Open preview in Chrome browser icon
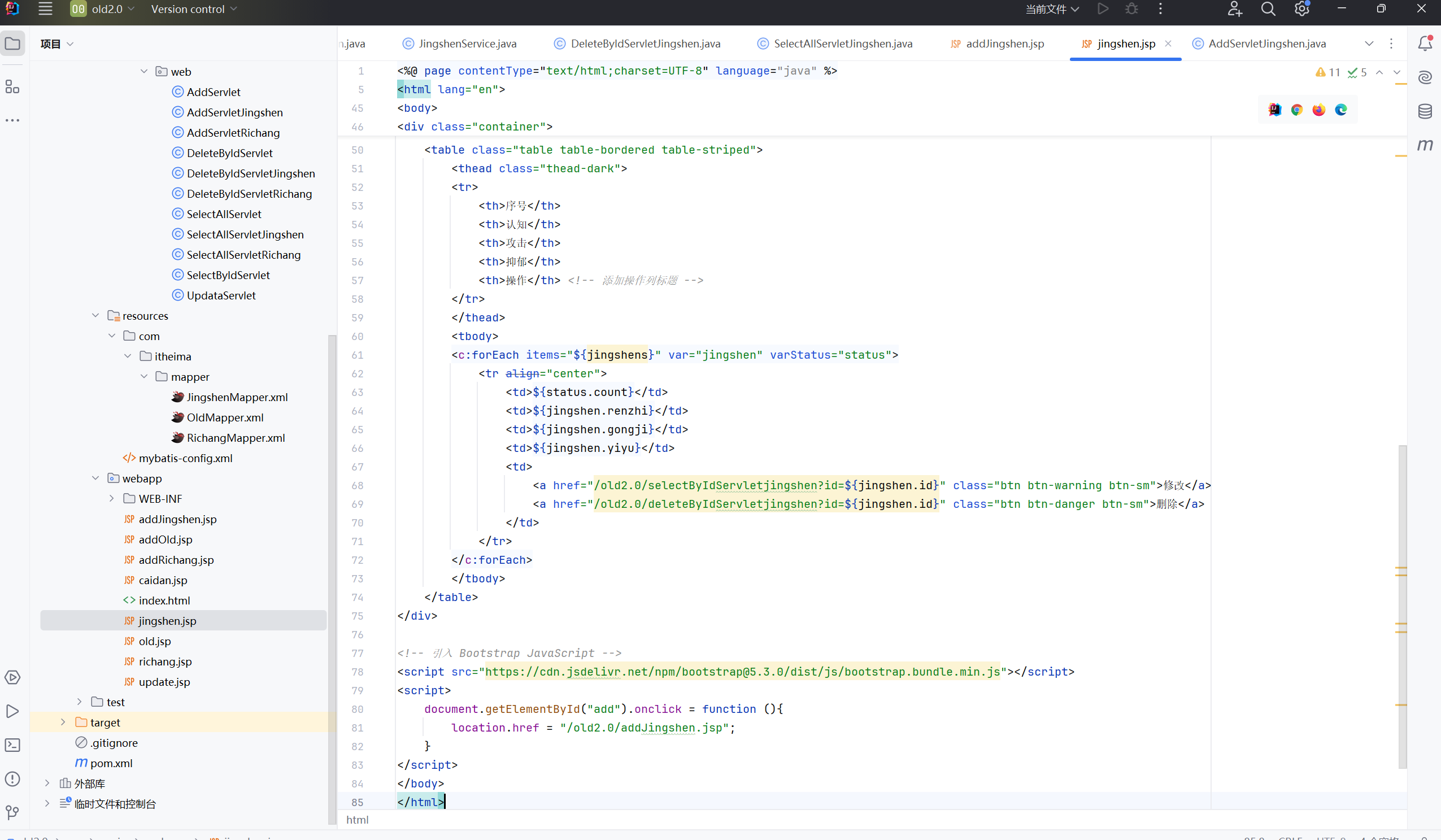The width and height of the screenshot is (1441, 840). click(x=1296, y=110)
